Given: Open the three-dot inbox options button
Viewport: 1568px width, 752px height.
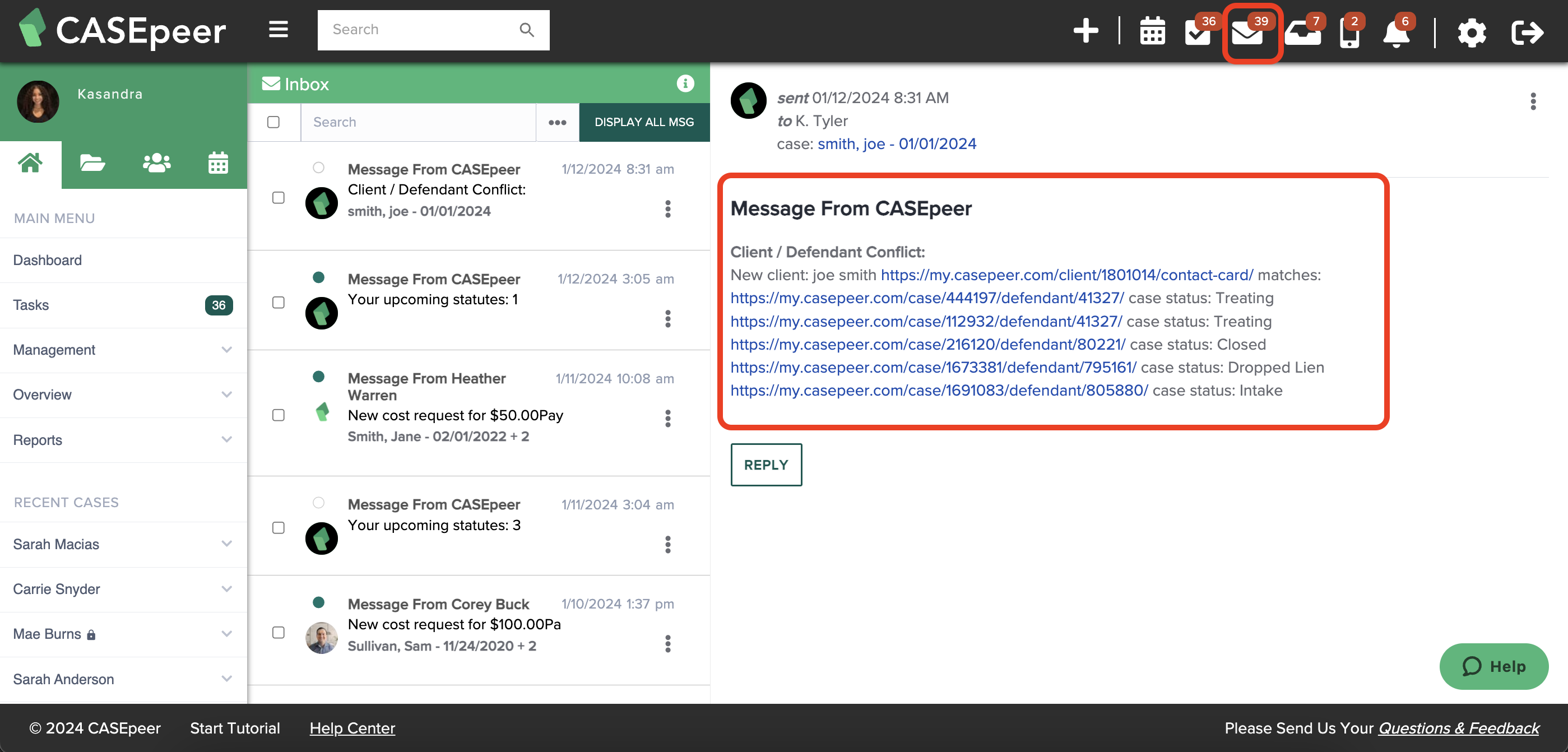Looking at the screenshot, I should (x=557, y=122).
